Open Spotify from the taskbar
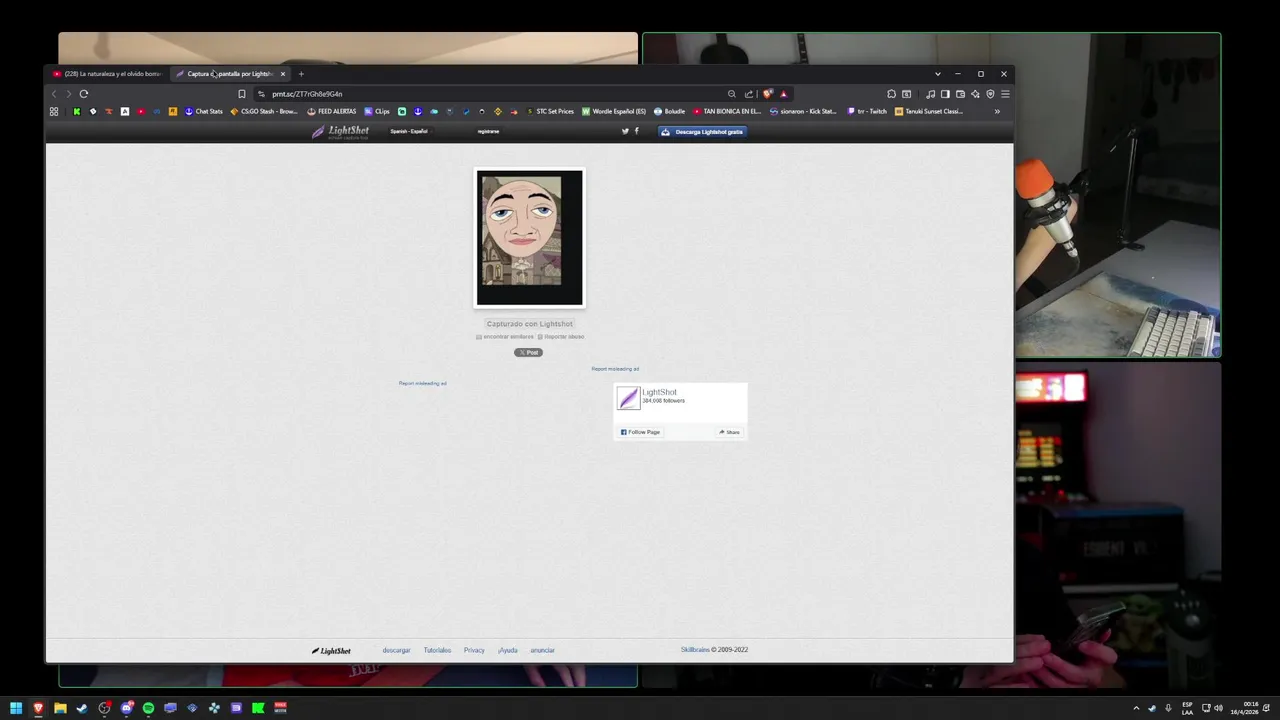 coord(148,708)
